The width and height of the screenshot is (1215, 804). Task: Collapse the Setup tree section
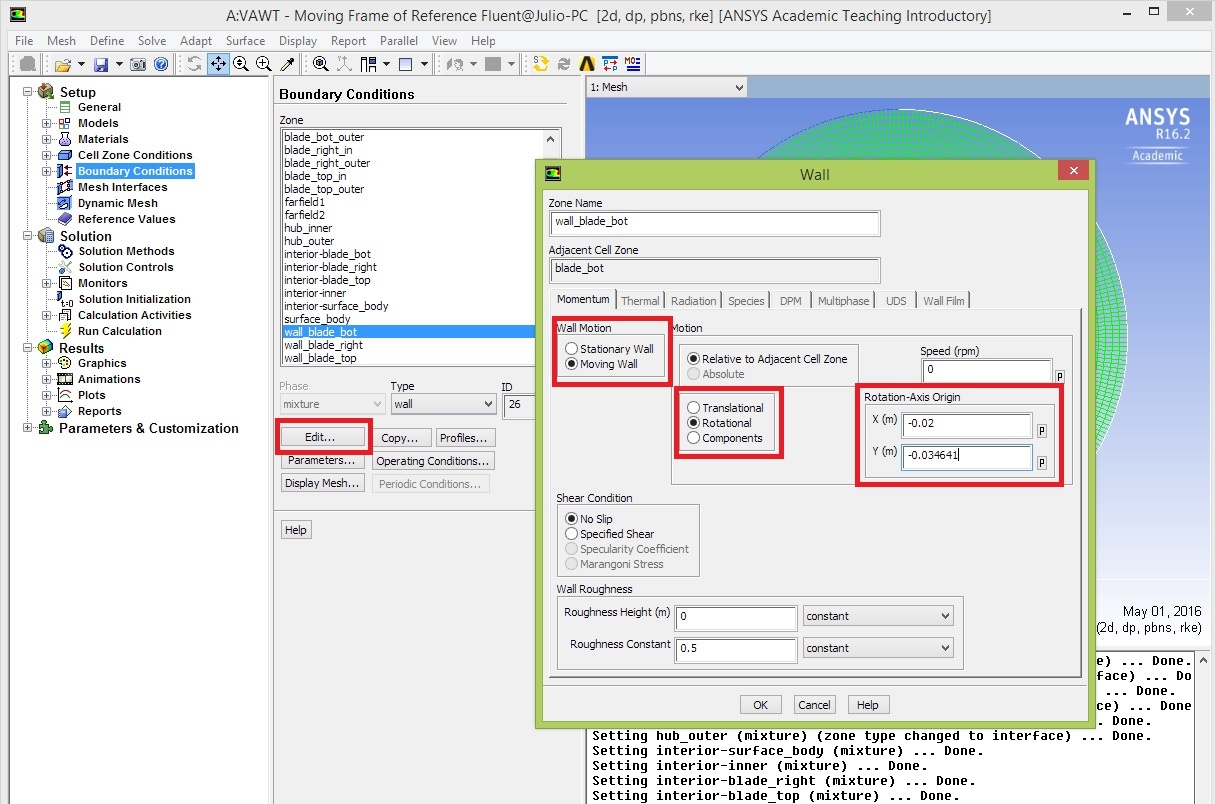27,92
